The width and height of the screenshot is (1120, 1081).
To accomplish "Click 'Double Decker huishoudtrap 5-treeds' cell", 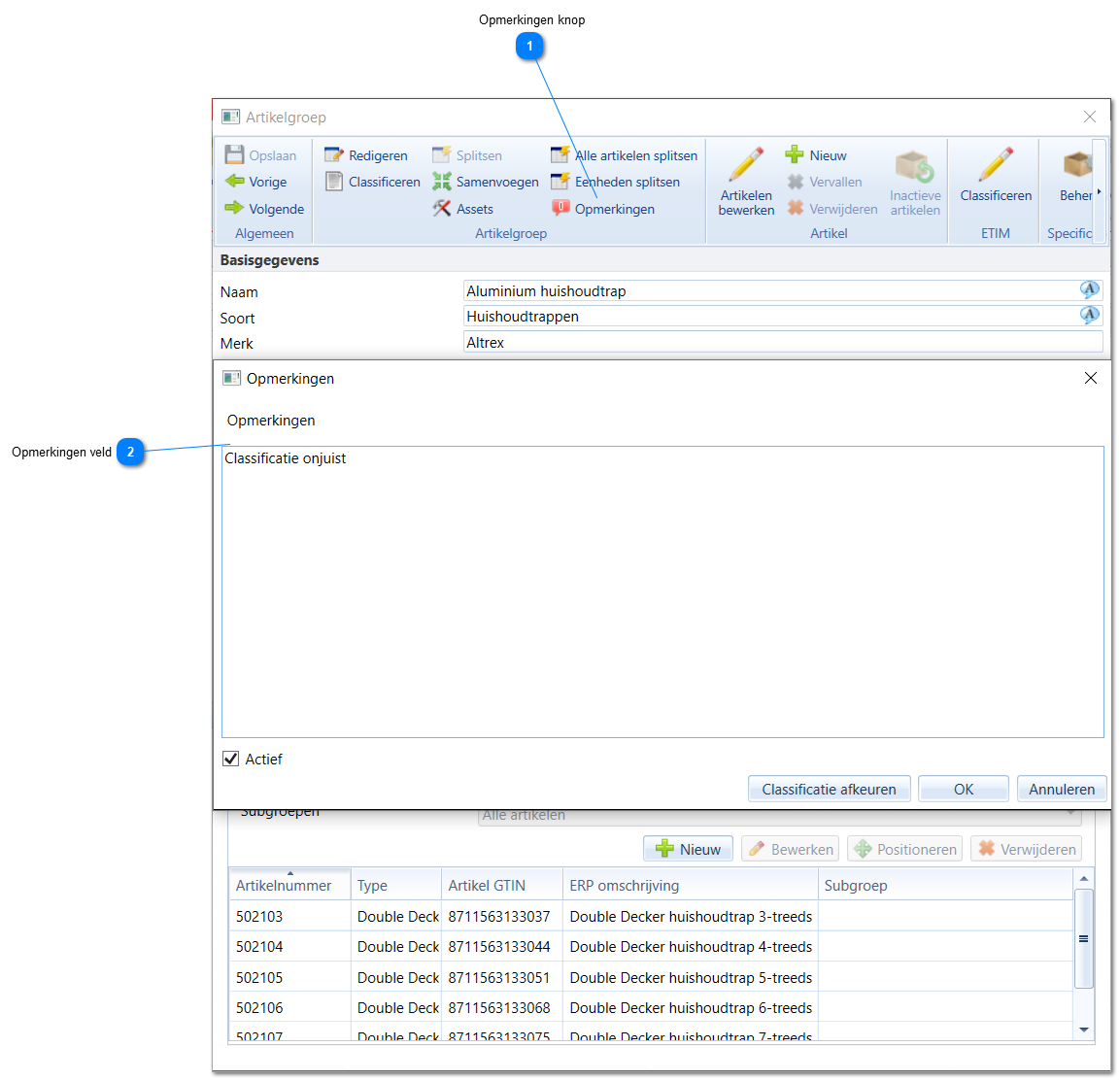I will (x=691, y=977).
